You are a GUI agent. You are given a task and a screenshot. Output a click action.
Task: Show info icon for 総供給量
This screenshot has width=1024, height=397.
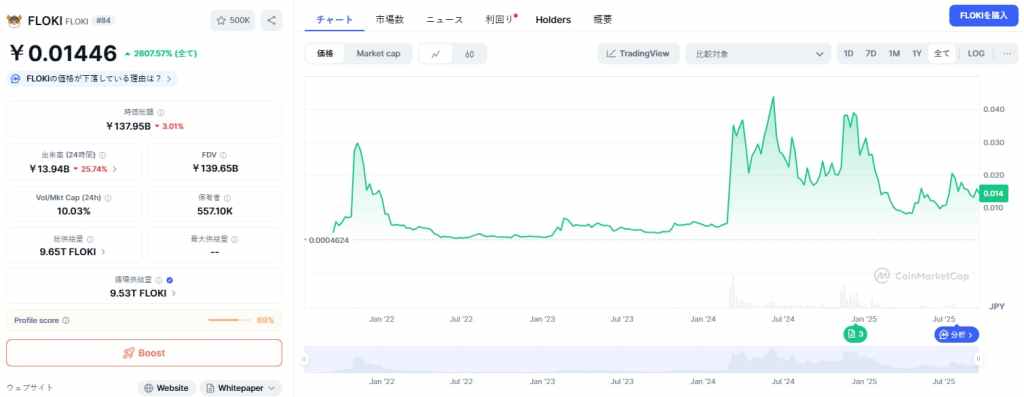[90, 240]
